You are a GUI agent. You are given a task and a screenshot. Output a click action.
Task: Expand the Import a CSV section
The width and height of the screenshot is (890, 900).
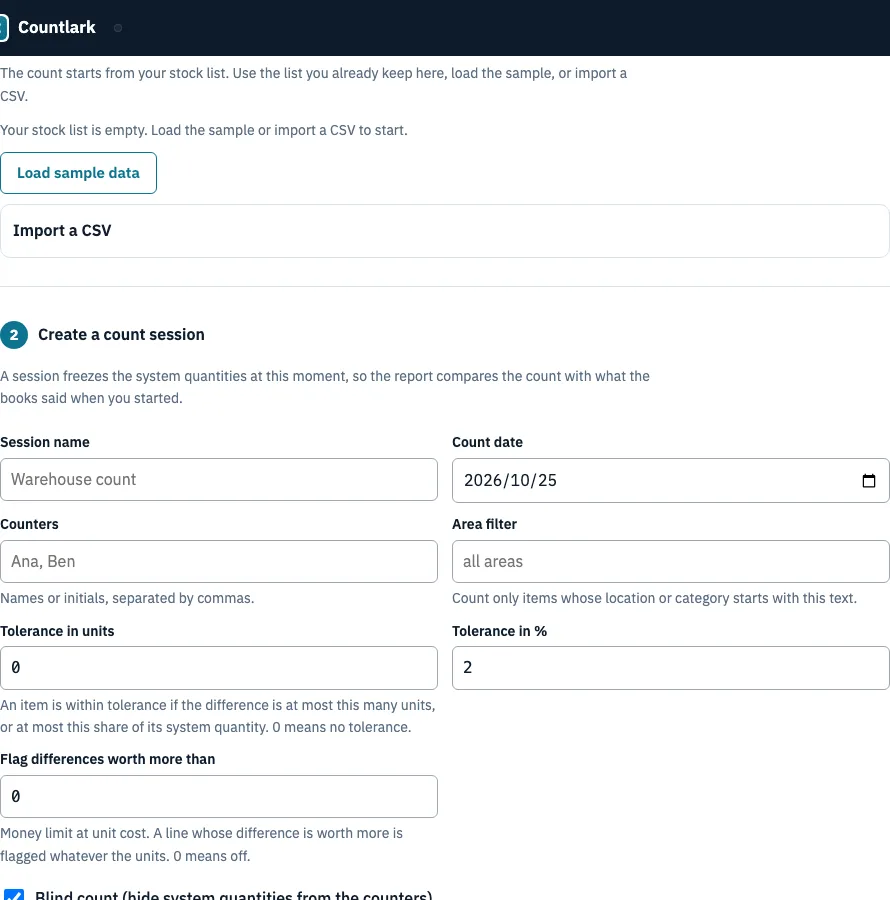pos(445,231)
